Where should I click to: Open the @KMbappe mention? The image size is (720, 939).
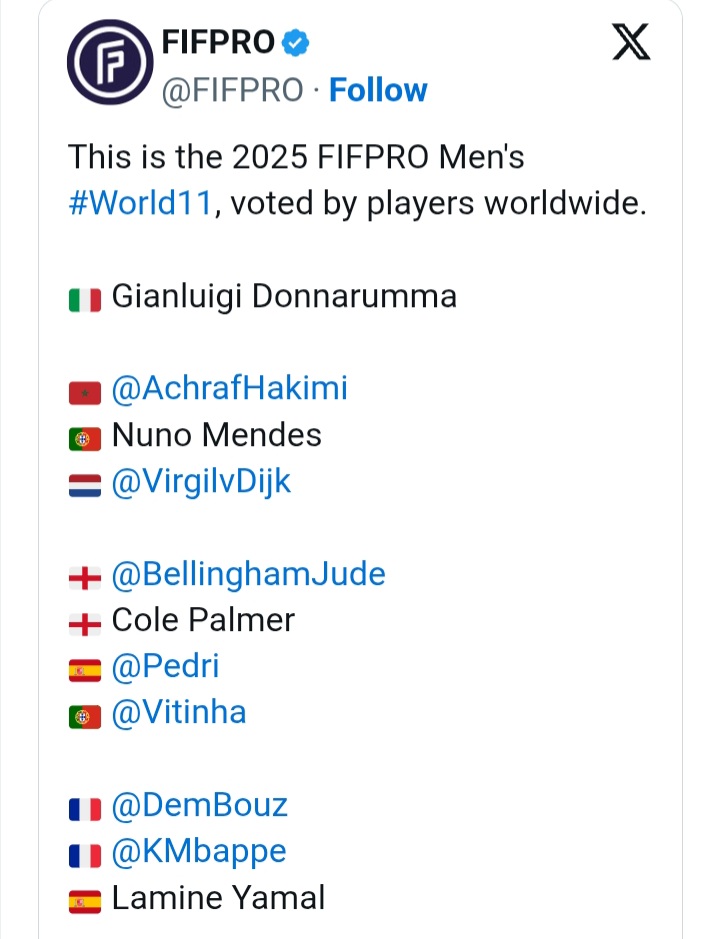point(199,851)
